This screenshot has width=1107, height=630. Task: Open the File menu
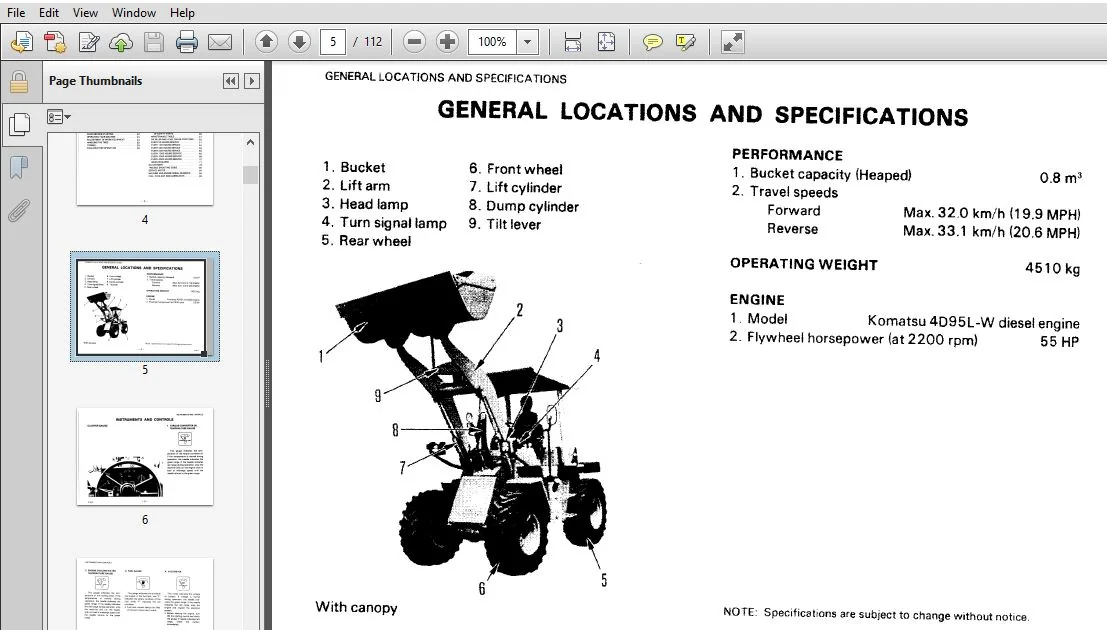pyautogui.click(x=16, y=13)
